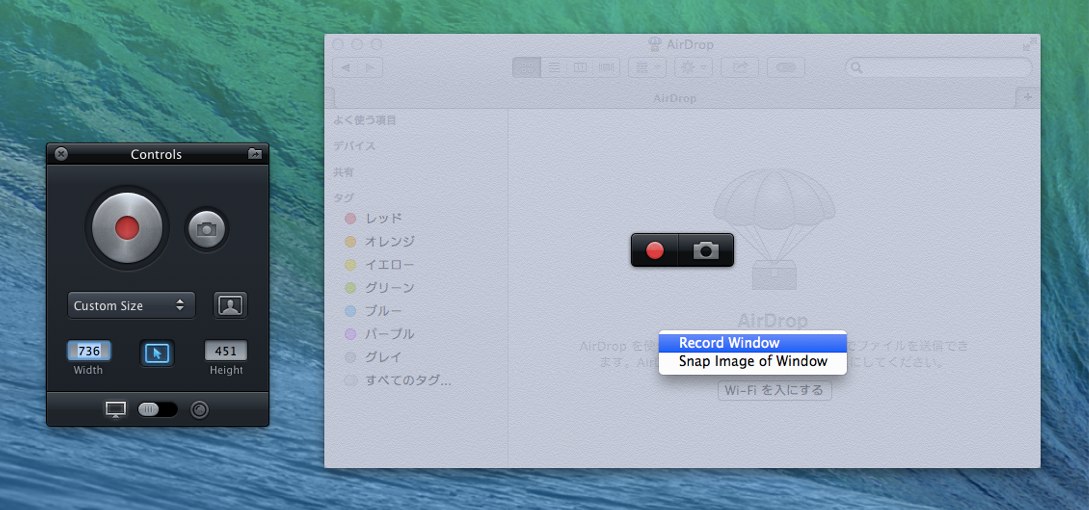Take a snapshot using the Controls camera button
The image size is (1089, 510).
pyautogui.click(x=206, y=229)
